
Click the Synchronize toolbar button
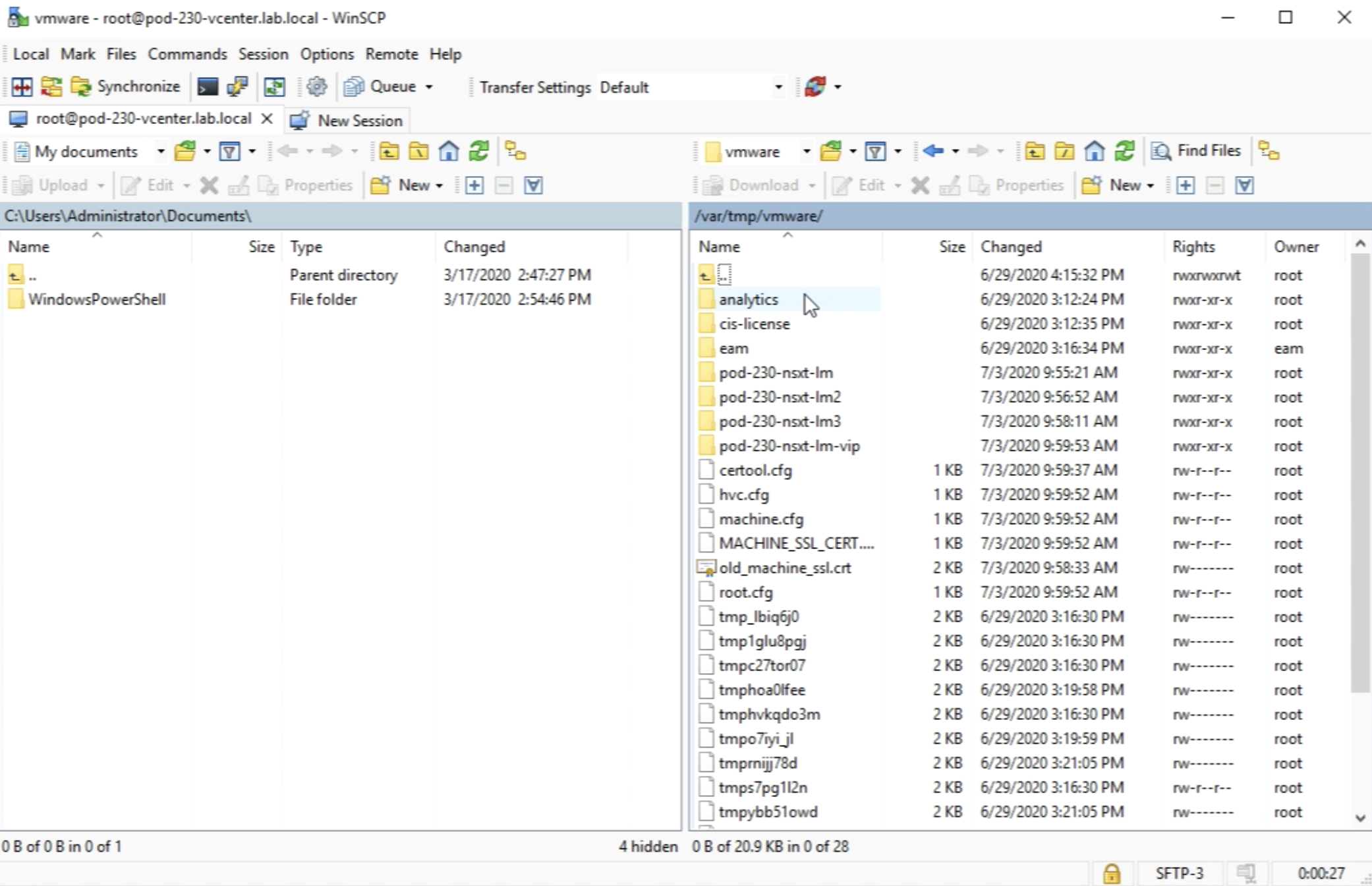126,86
